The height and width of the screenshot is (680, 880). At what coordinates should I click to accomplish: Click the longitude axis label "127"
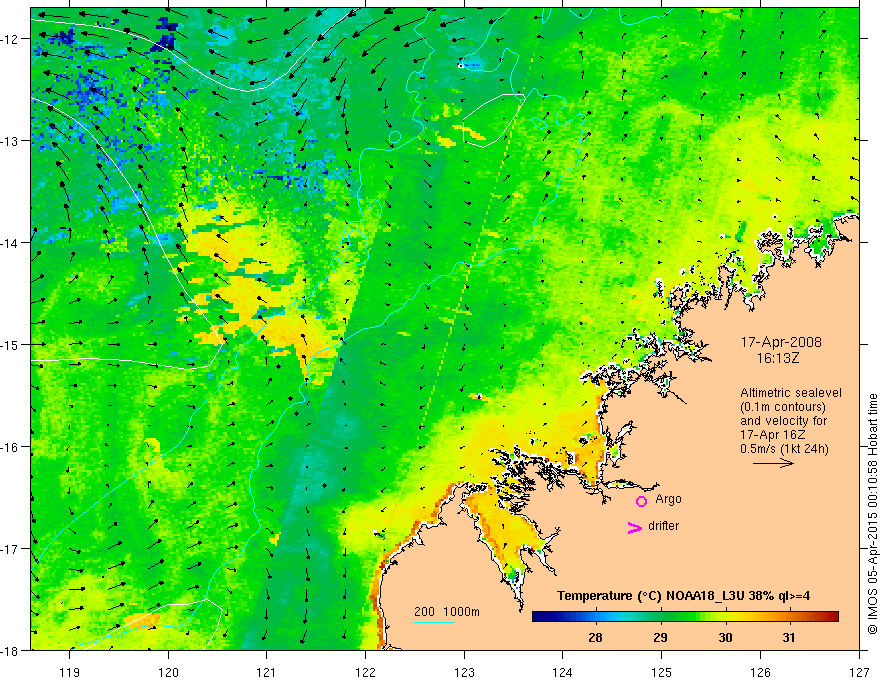tap(859, 672)
